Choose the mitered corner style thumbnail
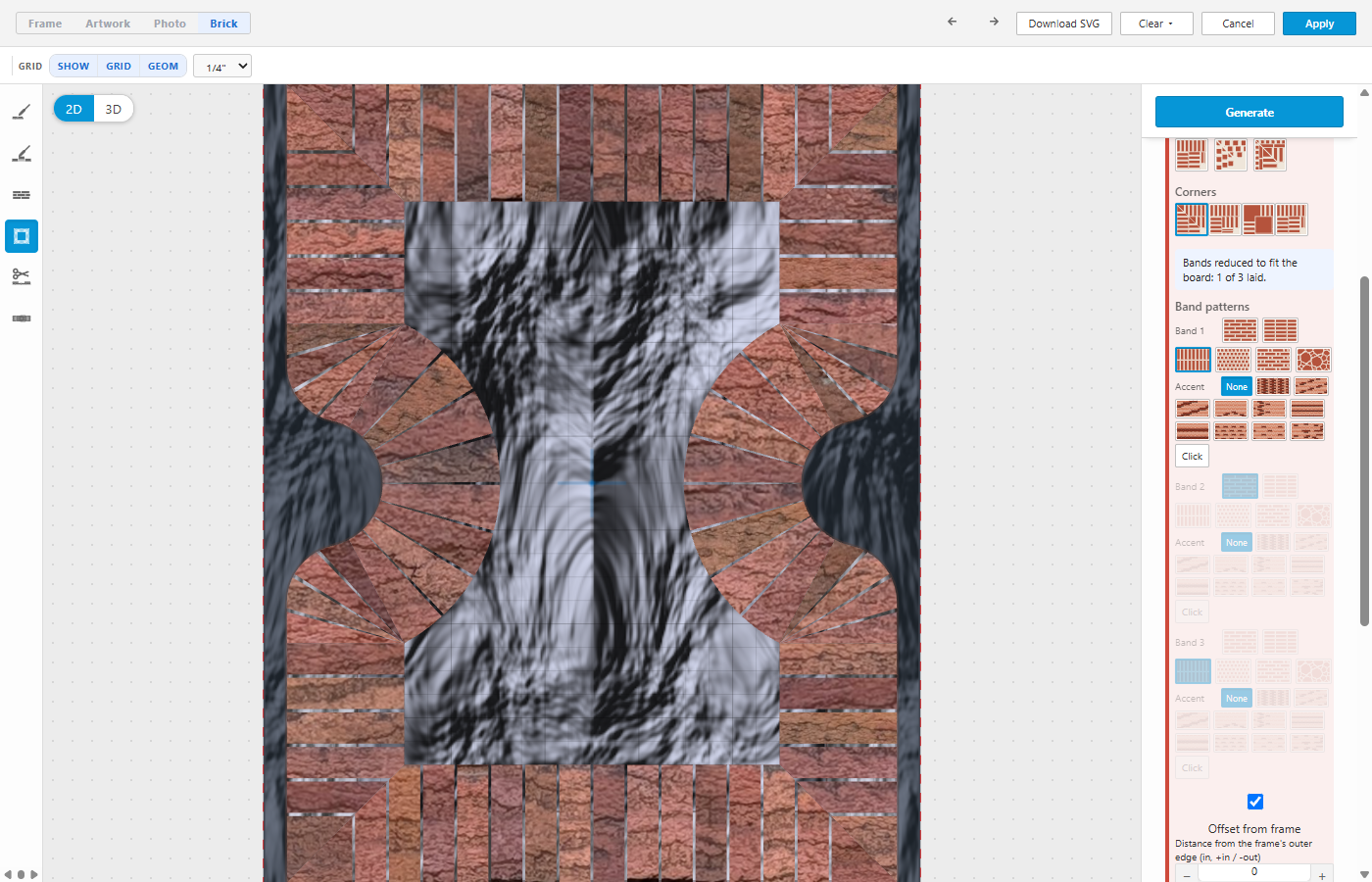The image size is (1372, 882). pyautogui.click(x=1192, y=220)
